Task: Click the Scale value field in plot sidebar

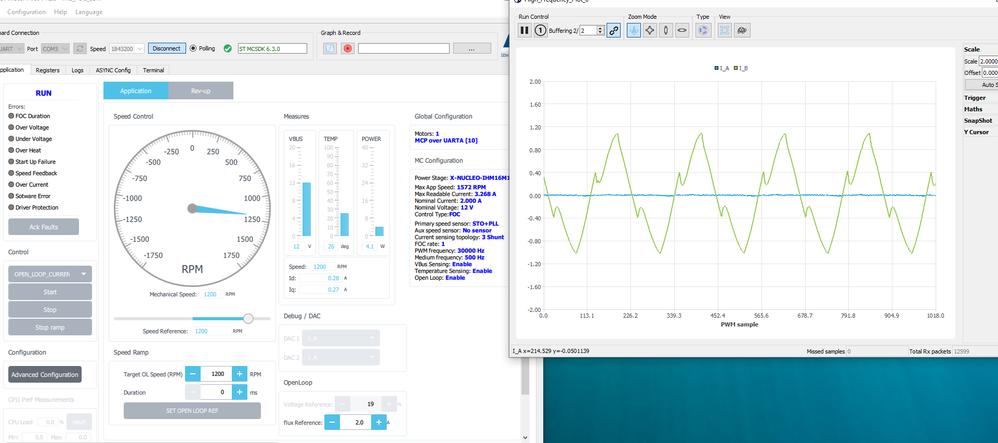Action: pos(988,61)
